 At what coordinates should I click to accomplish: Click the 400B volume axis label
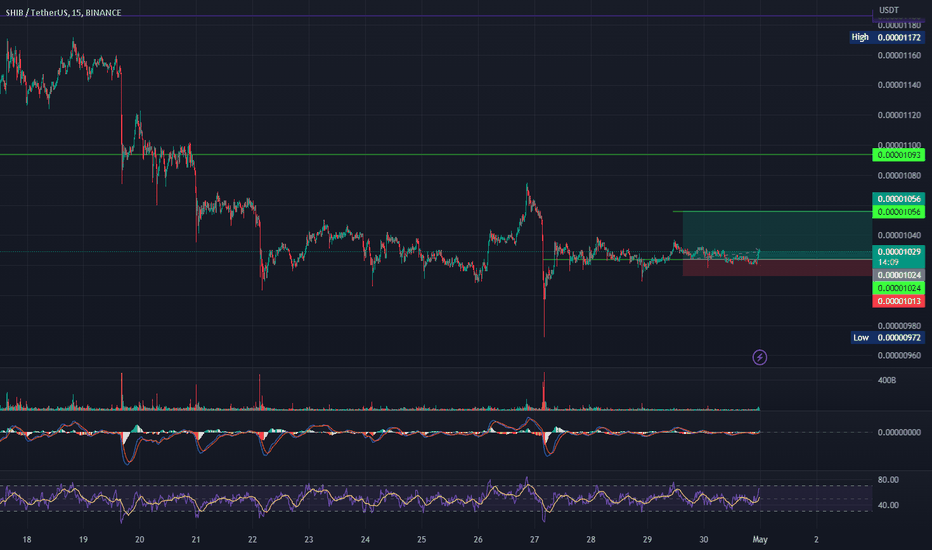886,381
